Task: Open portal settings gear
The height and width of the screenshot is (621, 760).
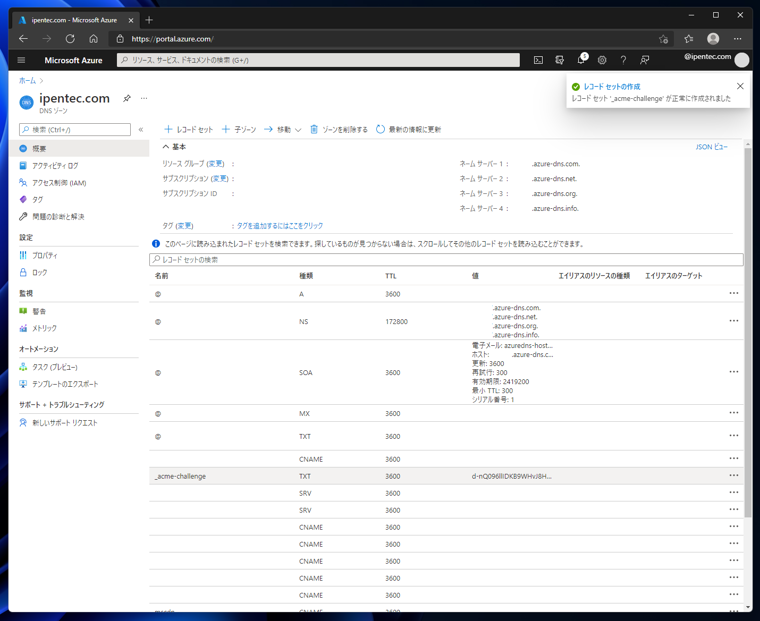Action: pyautogui.click(x=602, y=60)
